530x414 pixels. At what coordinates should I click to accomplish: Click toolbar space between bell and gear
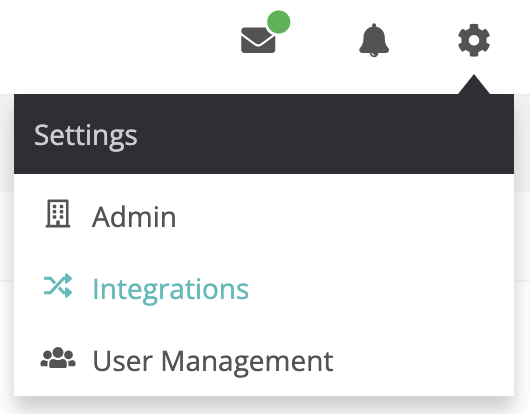(423, 40)
